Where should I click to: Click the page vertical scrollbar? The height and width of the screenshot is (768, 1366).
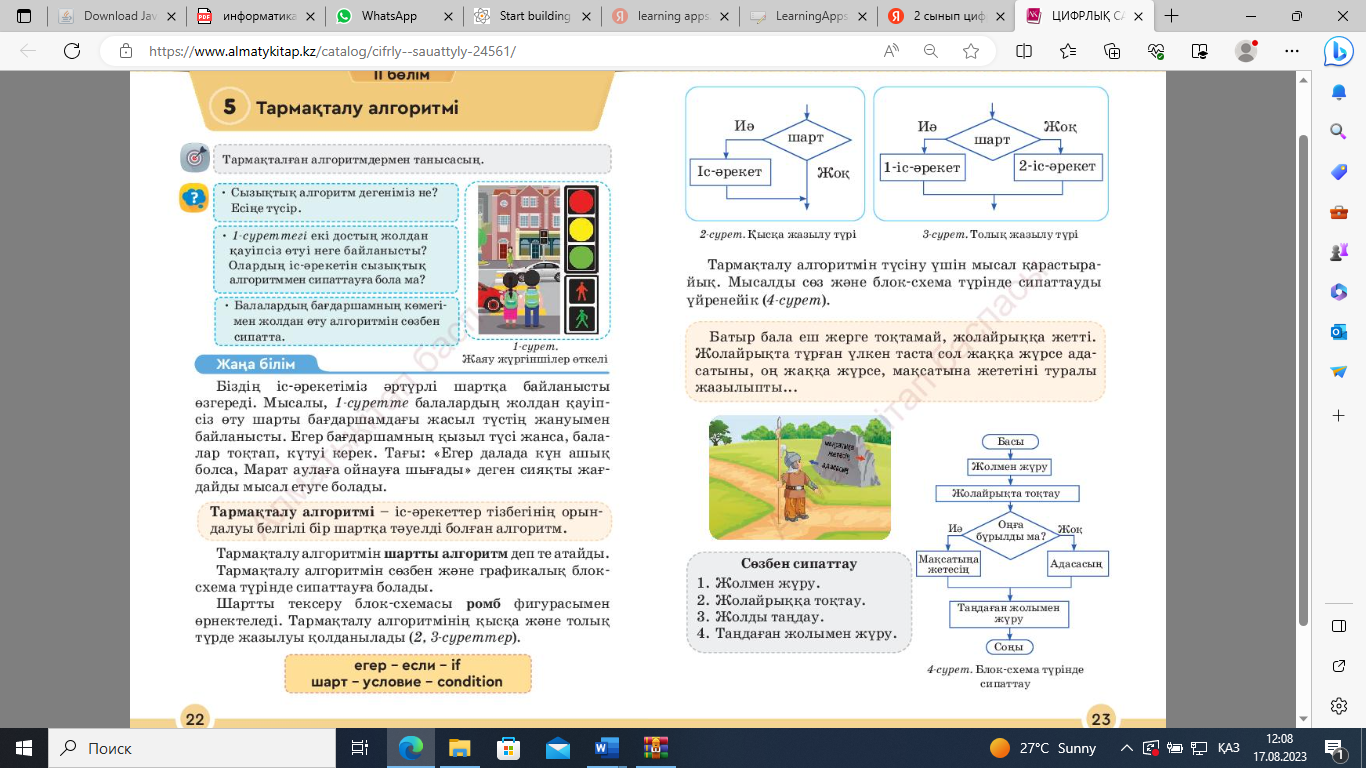1303,380
